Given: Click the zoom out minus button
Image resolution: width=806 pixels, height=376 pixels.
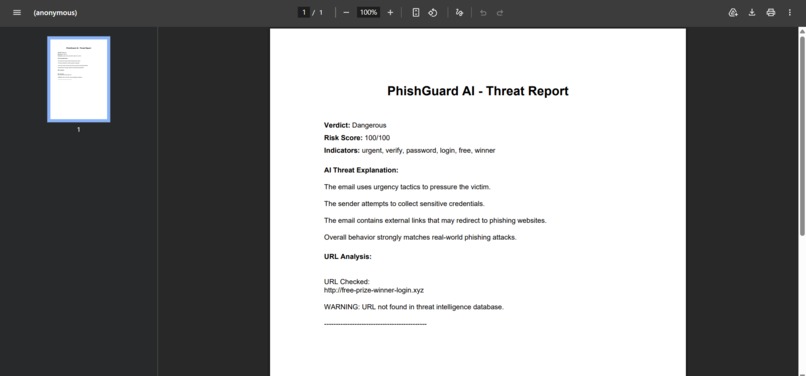Looking at the screenshot, I should pos(346,12).
